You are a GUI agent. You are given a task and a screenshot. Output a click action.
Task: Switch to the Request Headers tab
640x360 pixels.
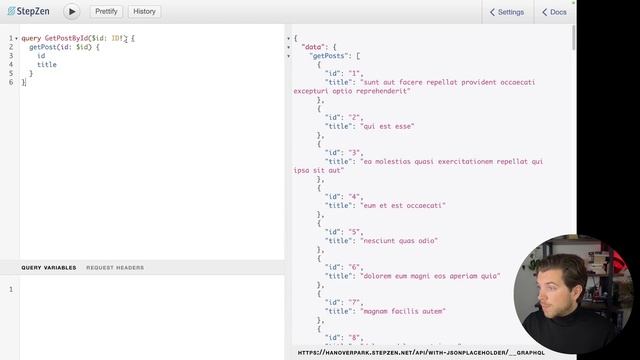[115, 268]
